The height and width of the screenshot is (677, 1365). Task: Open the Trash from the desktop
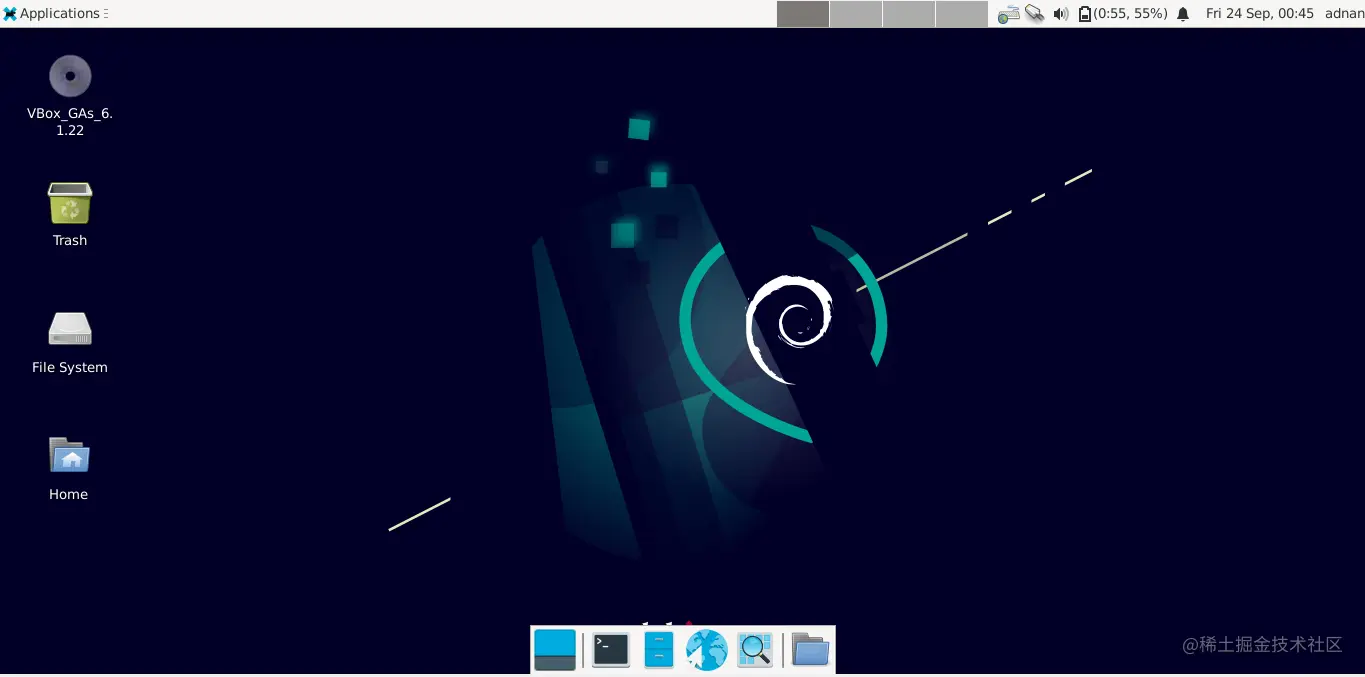coord(69,205)
